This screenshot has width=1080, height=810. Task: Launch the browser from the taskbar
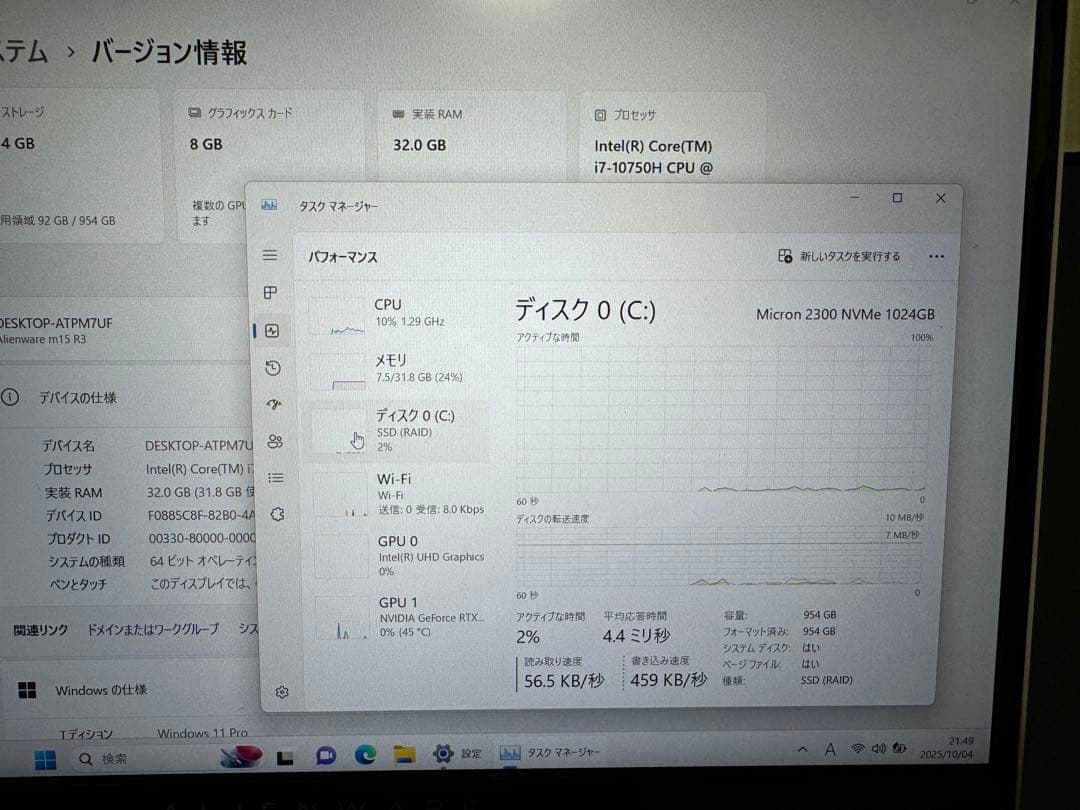click(362, 753)
